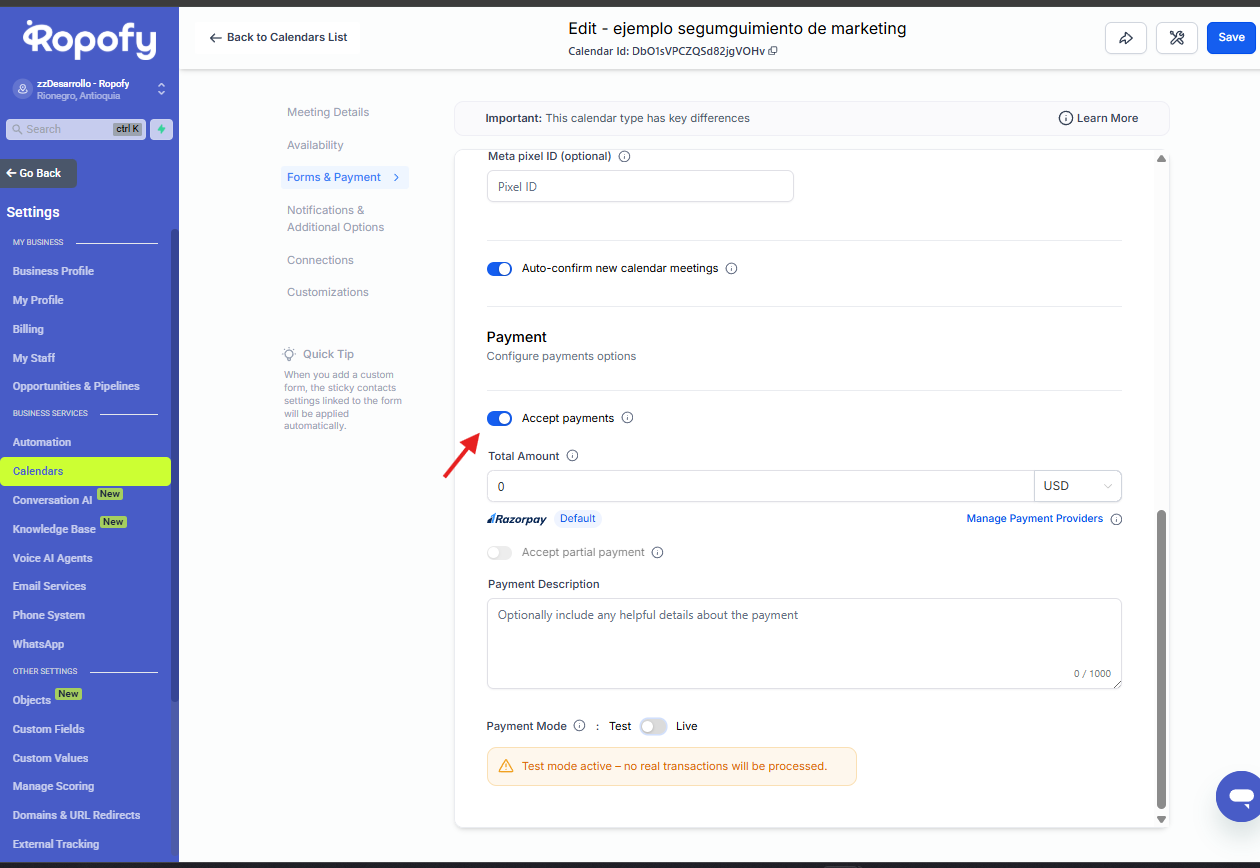Click info icon next to Meta pixel ID
Image resolution: width=1260 pixels, height=868 pixels.
(625, 157)
